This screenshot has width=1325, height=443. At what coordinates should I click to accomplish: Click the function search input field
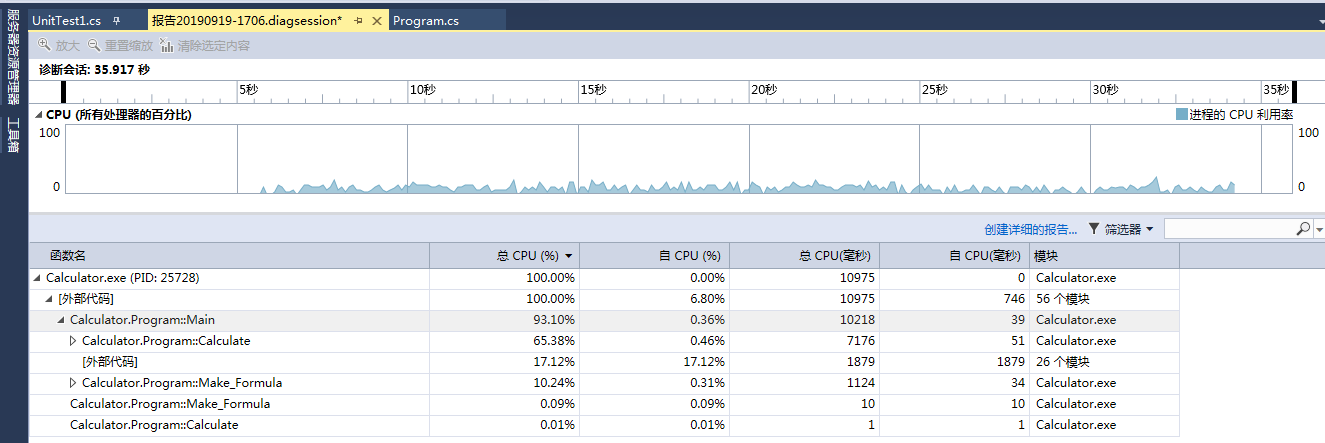[x=1229, y=229]
